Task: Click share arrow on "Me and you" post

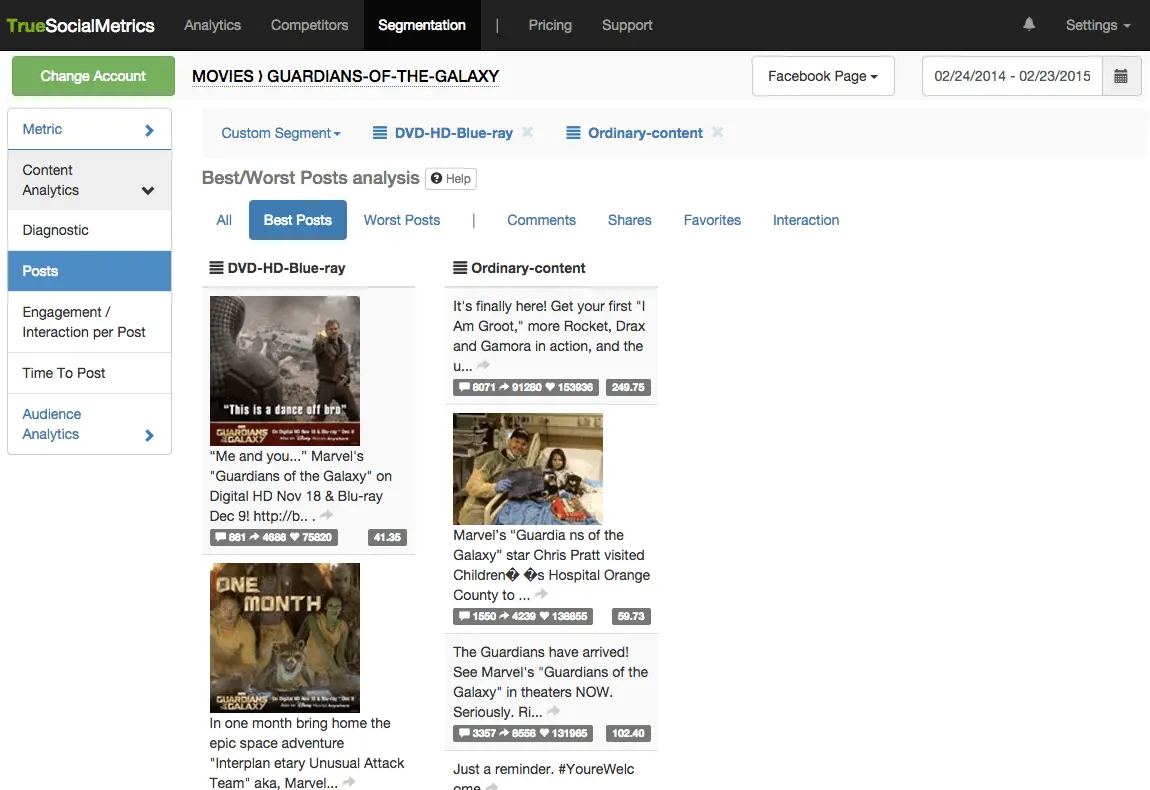Action: (x=327, y=516)
